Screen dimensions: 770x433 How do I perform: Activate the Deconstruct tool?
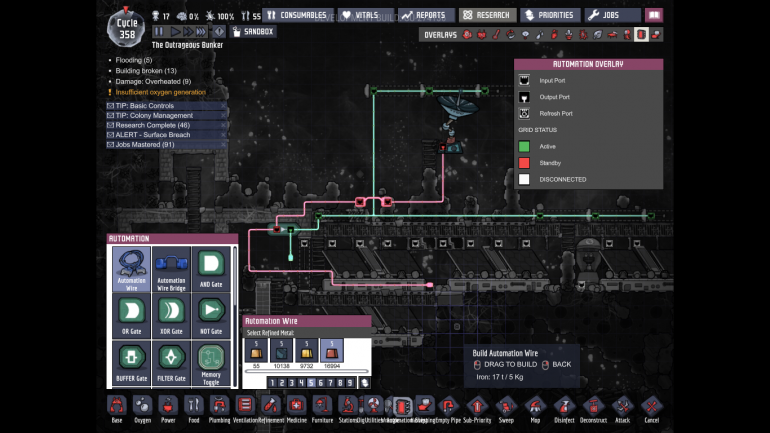tap(593, 409)
